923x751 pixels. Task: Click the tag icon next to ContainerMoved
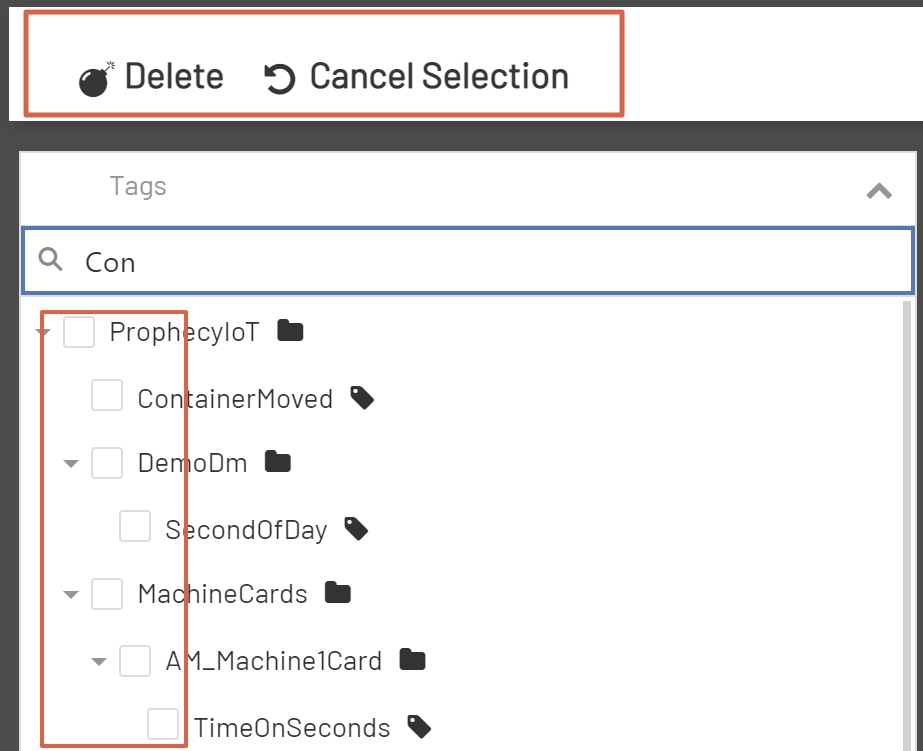point(362,396)
